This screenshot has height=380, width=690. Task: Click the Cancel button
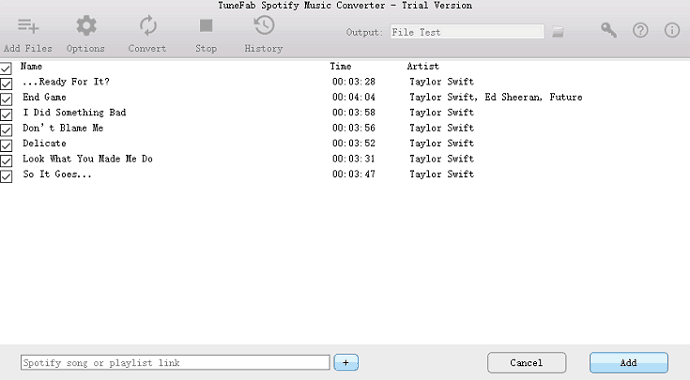point(526,363)
